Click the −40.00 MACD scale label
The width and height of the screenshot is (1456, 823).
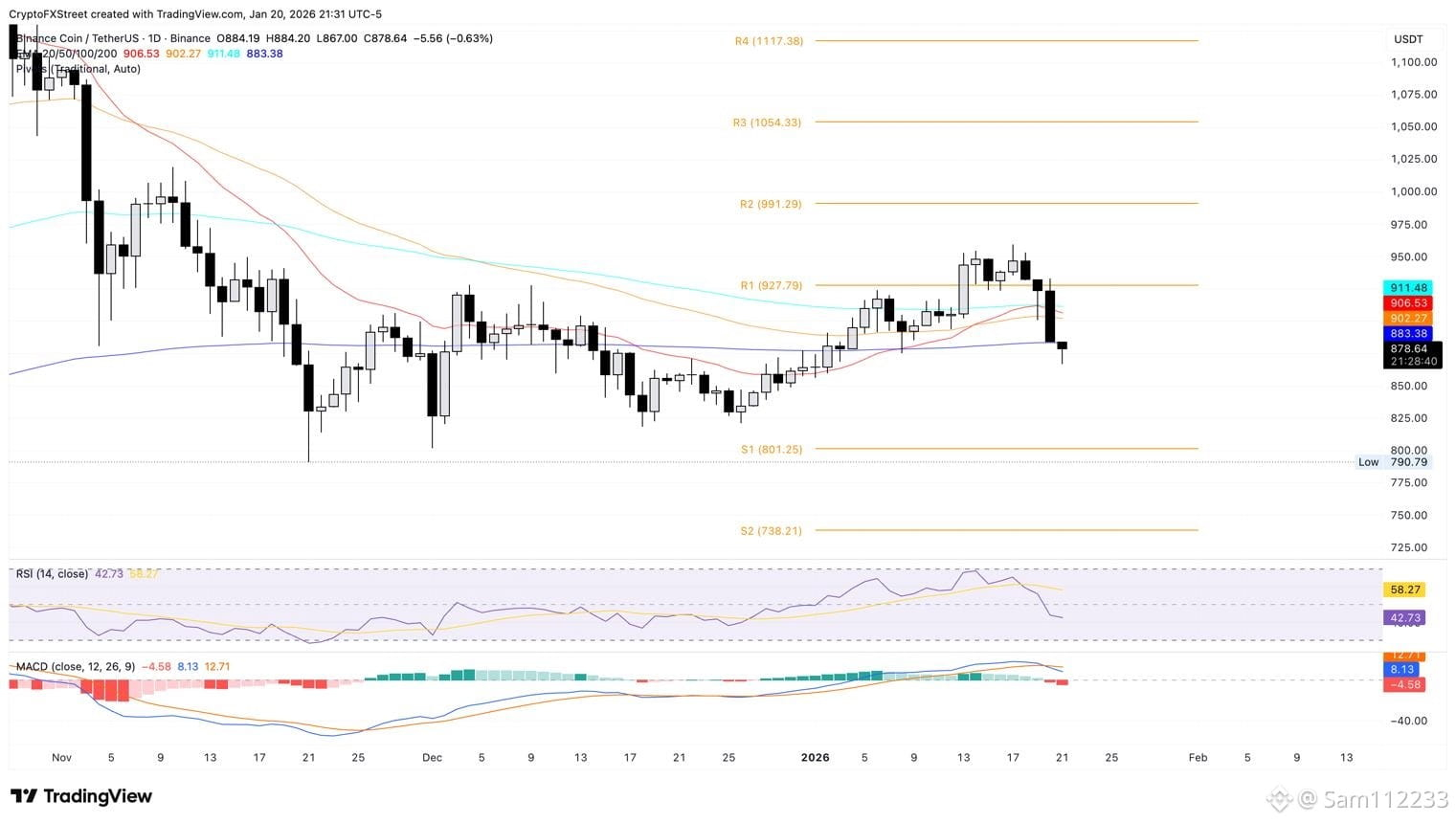[1409, 722]
